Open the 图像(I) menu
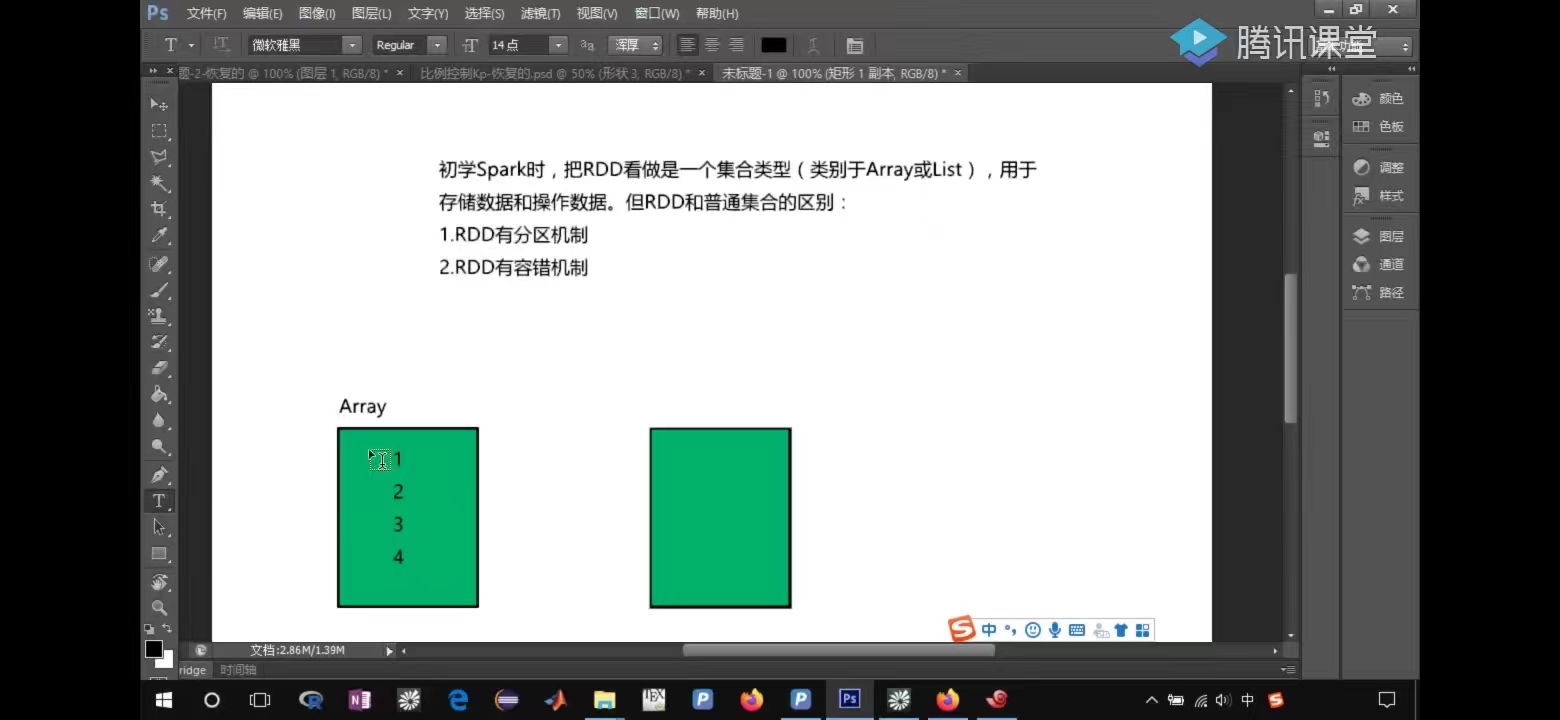The height and width of the screenshot is (720, 1560). pyautogui.click(x=317, y=13)
